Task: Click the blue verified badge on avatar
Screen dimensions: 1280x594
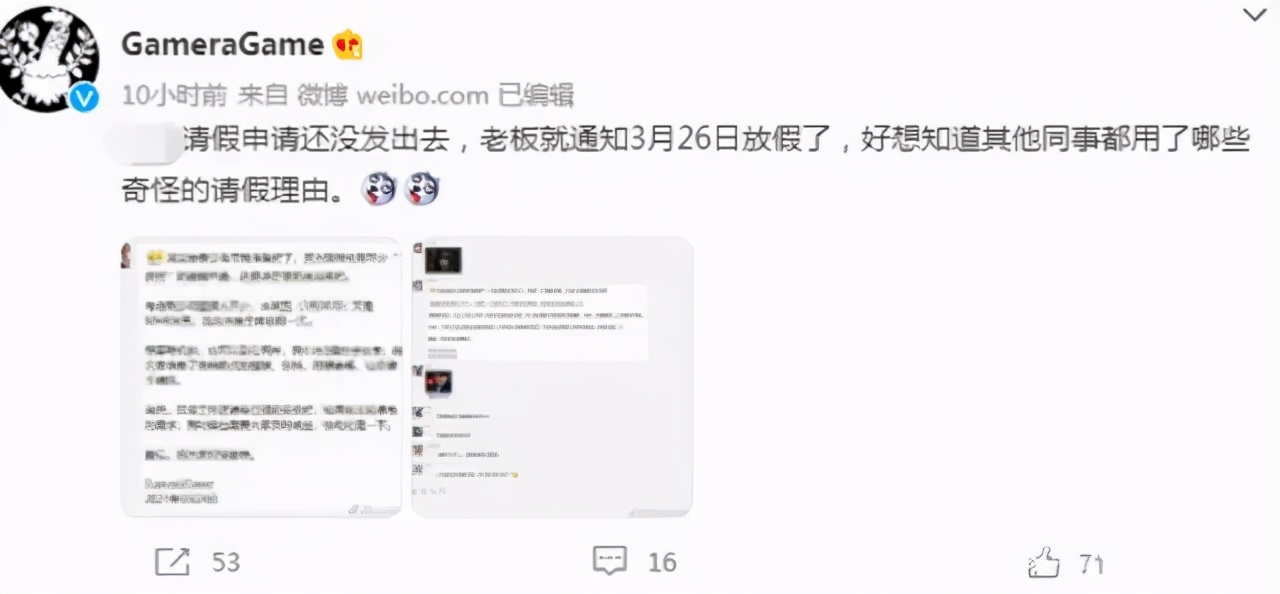Action: pyautogui.click(x=86, y=97)
